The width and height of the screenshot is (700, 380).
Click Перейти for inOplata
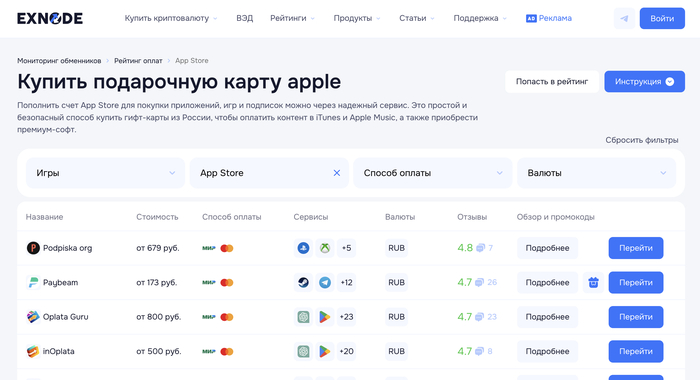pyautogui.click(x=636, y=351)
